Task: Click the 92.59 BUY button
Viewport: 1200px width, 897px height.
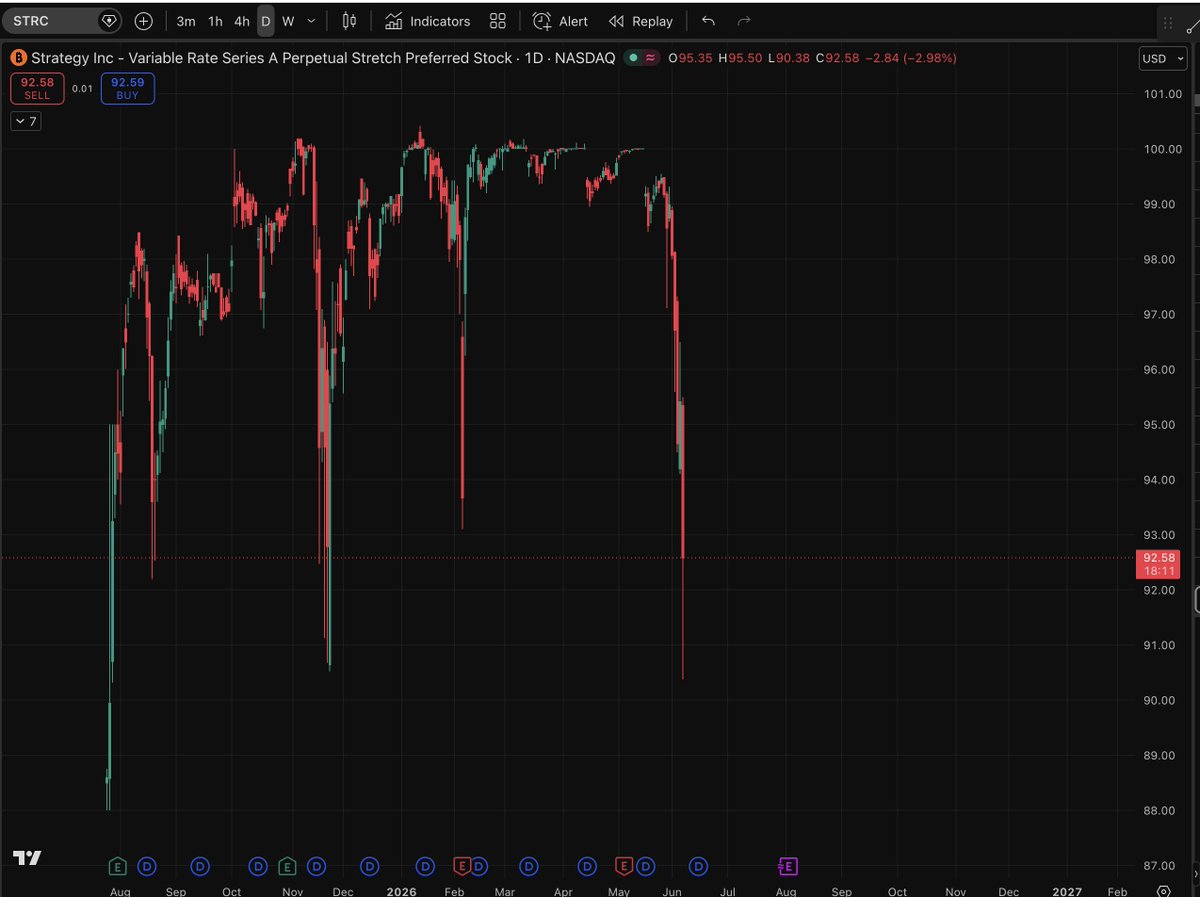Action: [x=127, y=88]
